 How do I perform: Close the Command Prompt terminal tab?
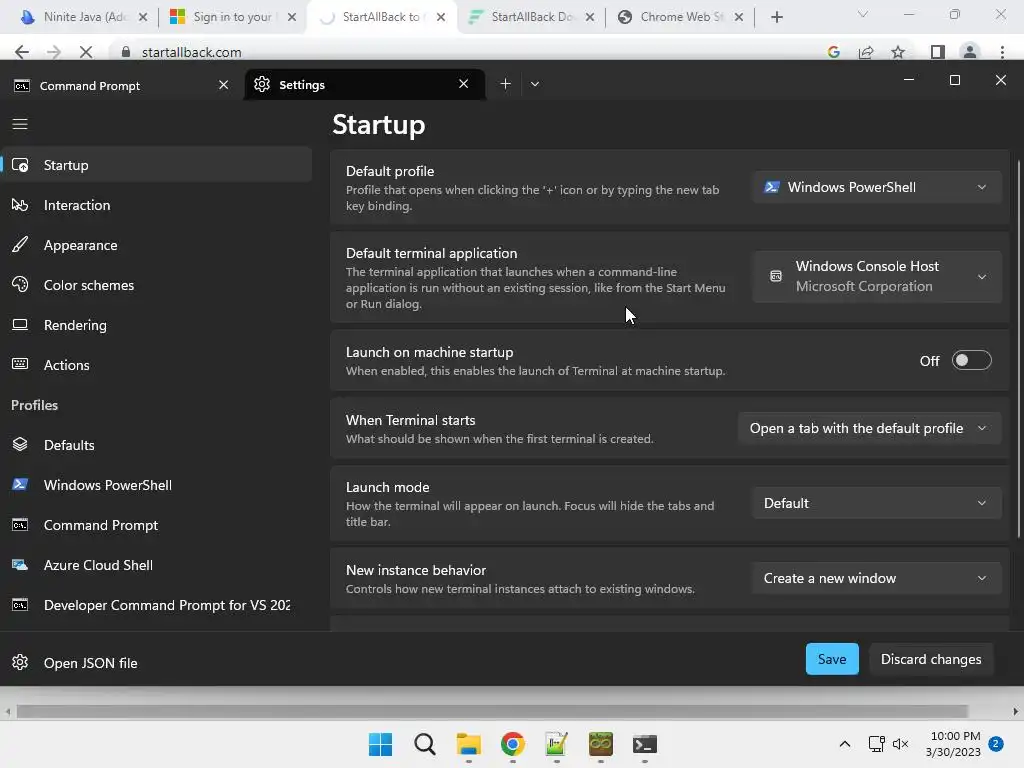click(223, 85)
